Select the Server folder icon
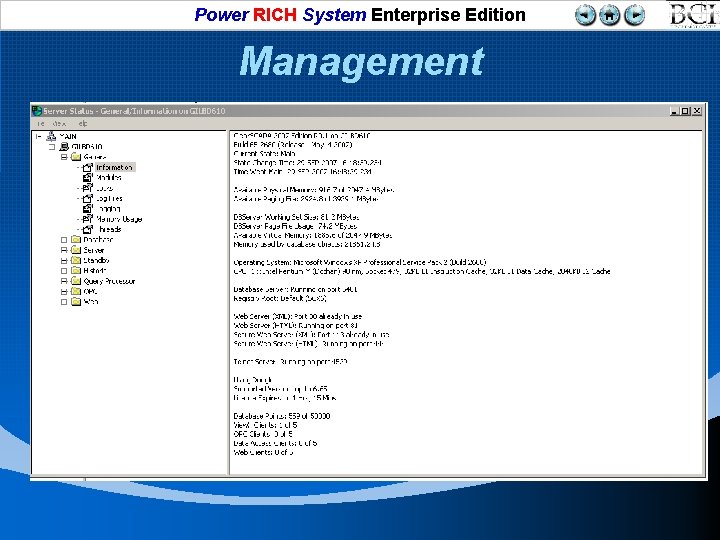This screenshot has width=720, height=540. coord(76,250)
